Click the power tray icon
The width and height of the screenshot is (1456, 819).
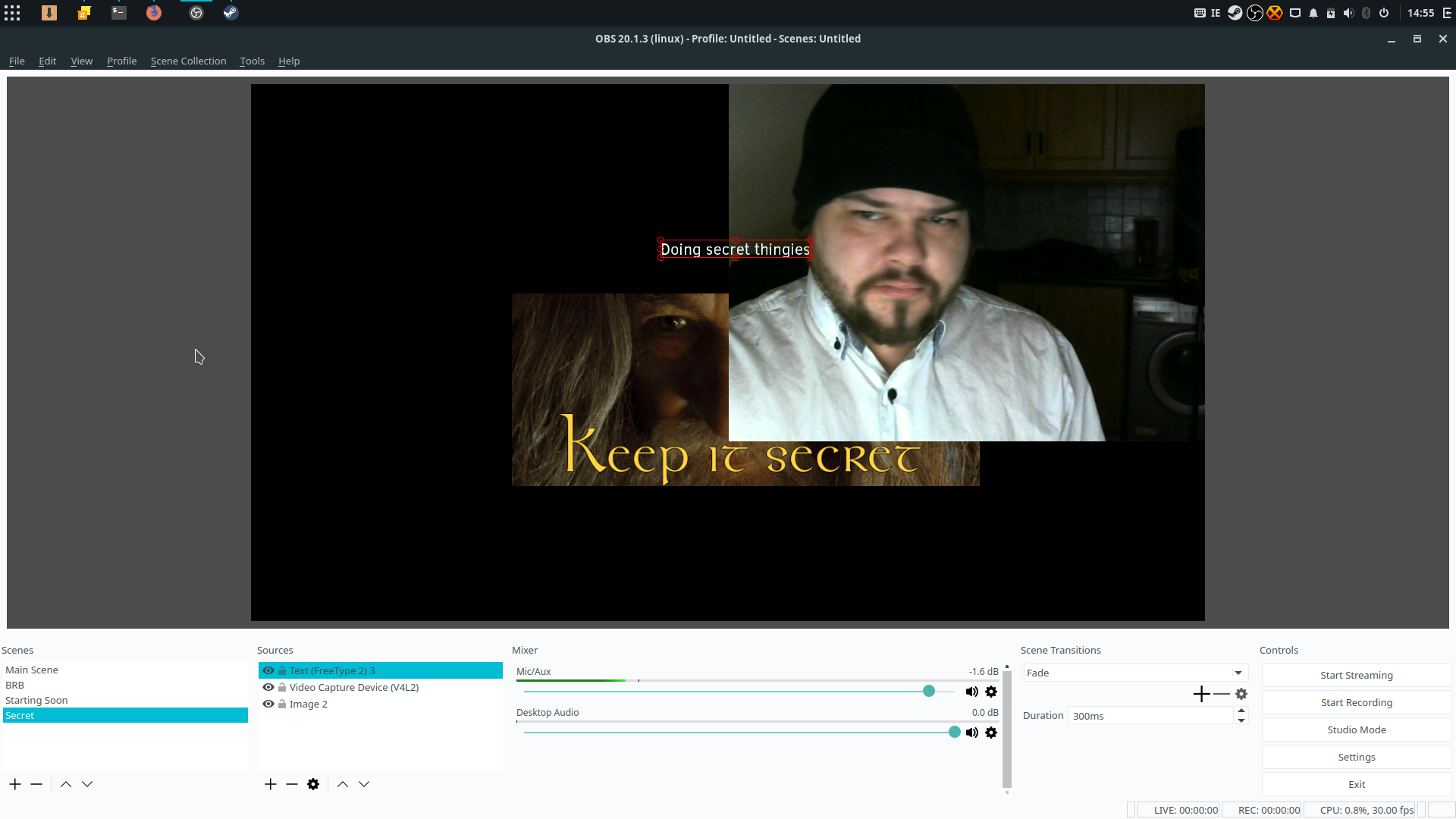(1384, 13)
